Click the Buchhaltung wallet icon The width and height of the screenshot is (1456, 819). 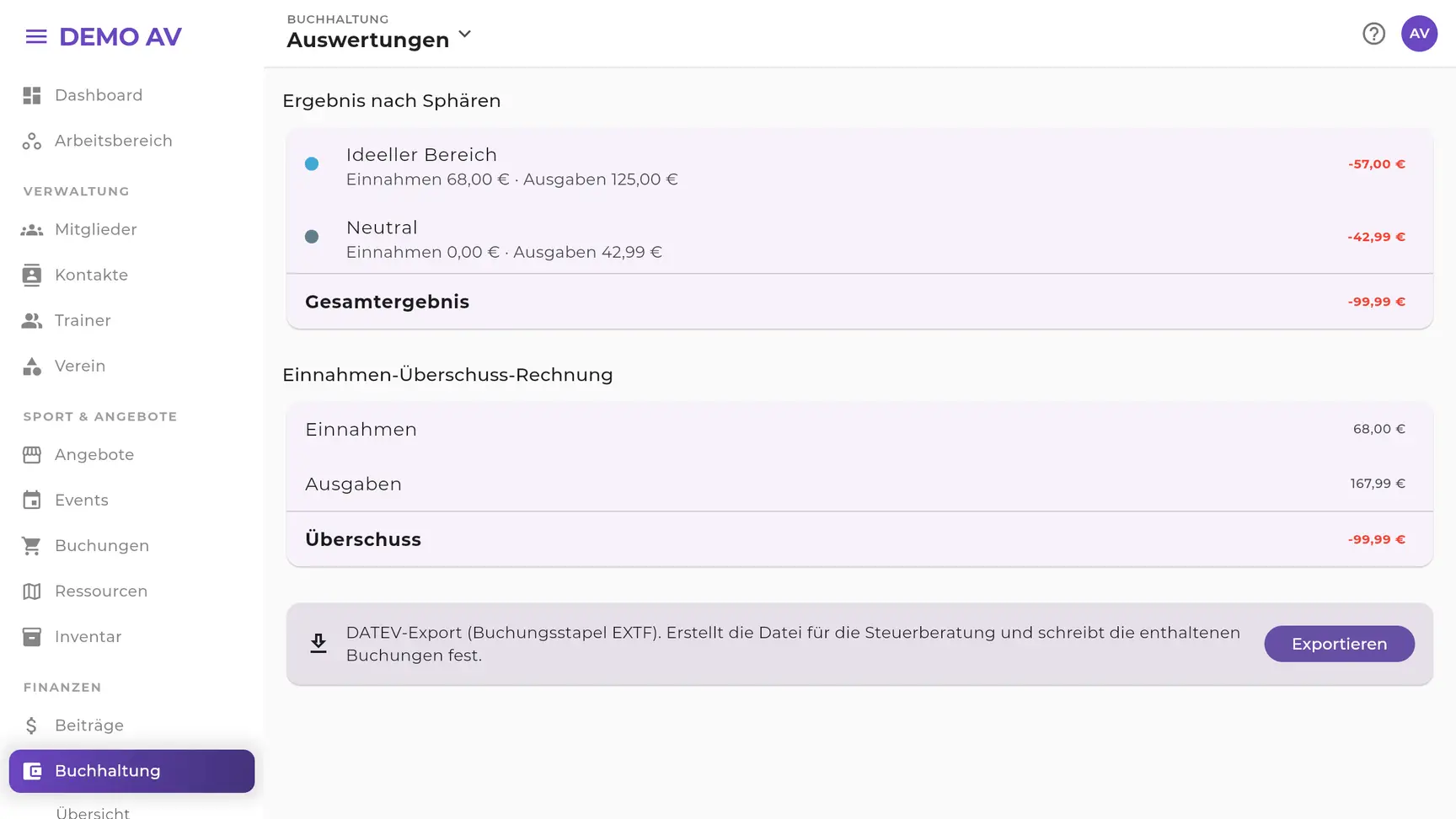tap(32, 771)
